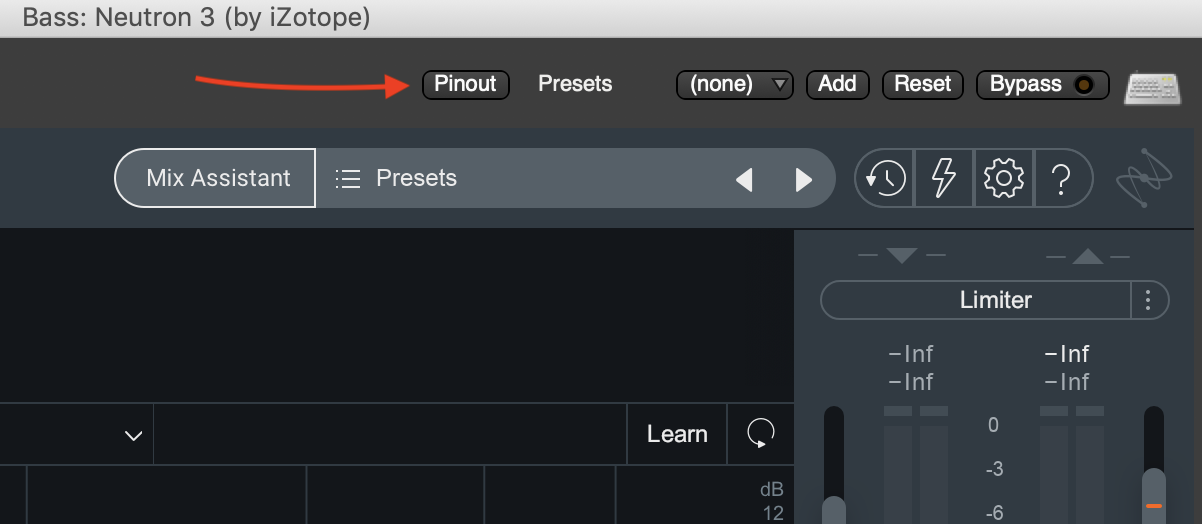Screen dimensions: 1202x524
Task: Click the keyboard icon next to Bypass
Action: [x=1153, y=87]
